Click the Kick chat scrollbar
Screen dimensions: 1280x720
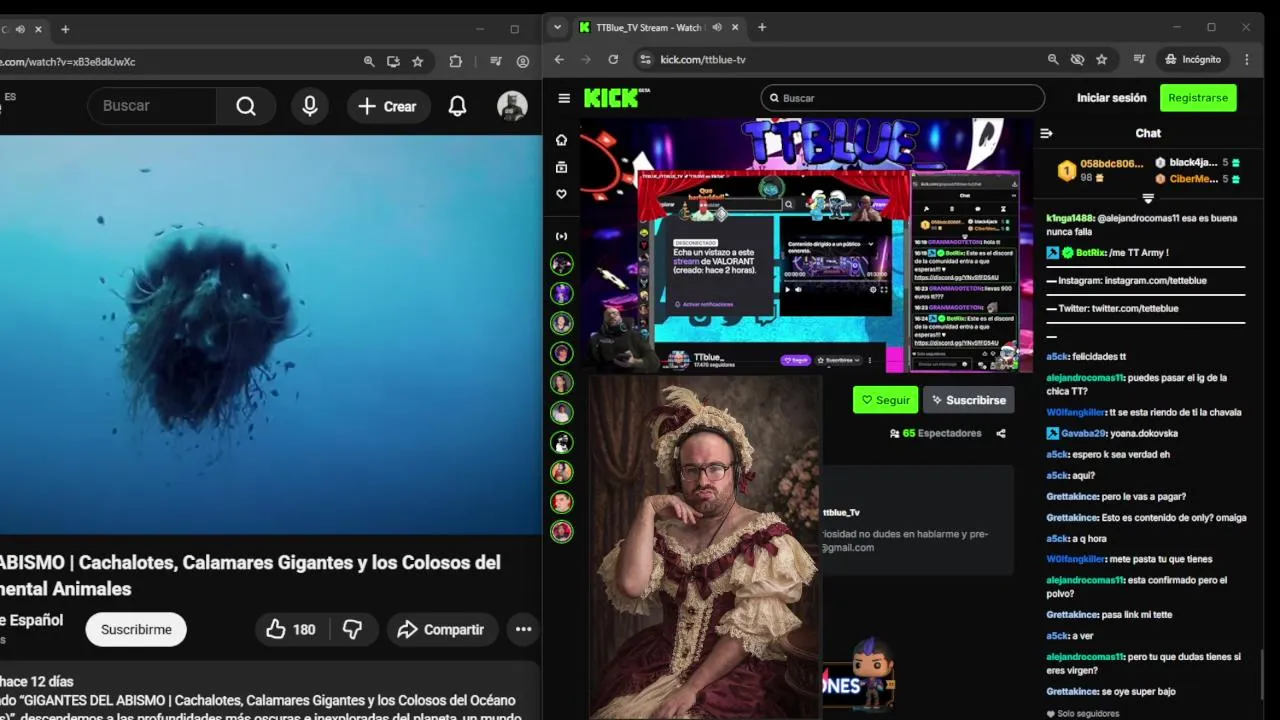point(1263,677)
